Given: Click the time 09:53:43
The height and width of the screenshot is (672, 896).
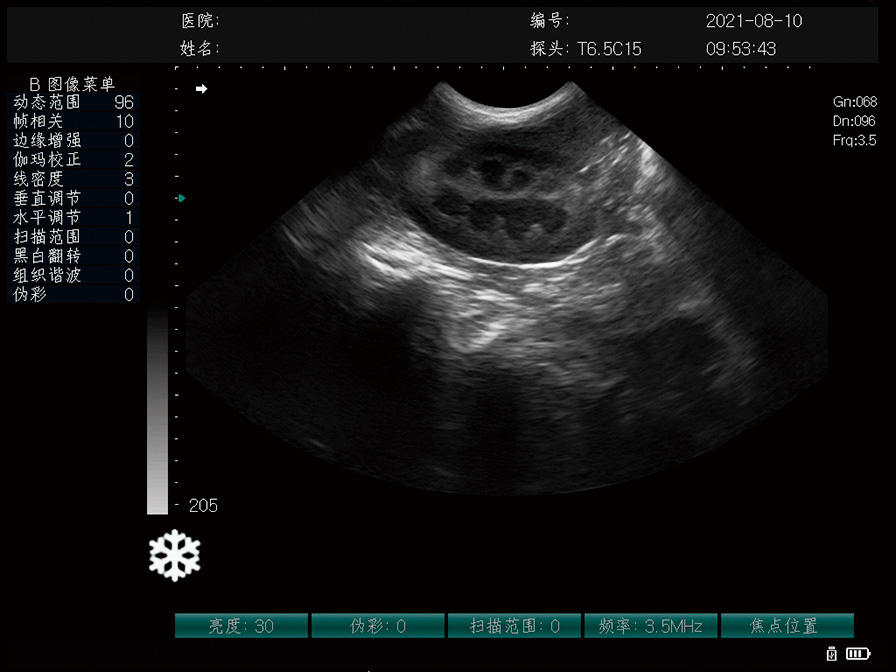Looking at the screenshot, I should (741, 49).
